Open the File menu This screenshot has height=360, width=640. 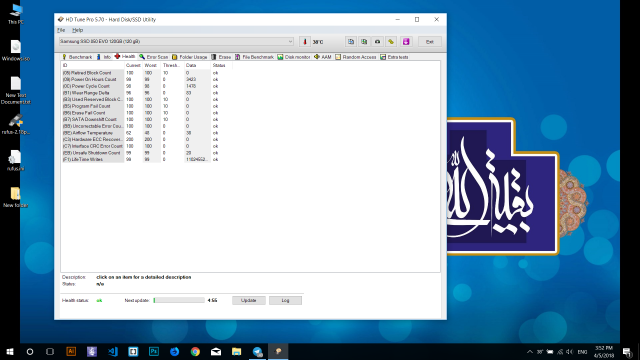[61, 30]
